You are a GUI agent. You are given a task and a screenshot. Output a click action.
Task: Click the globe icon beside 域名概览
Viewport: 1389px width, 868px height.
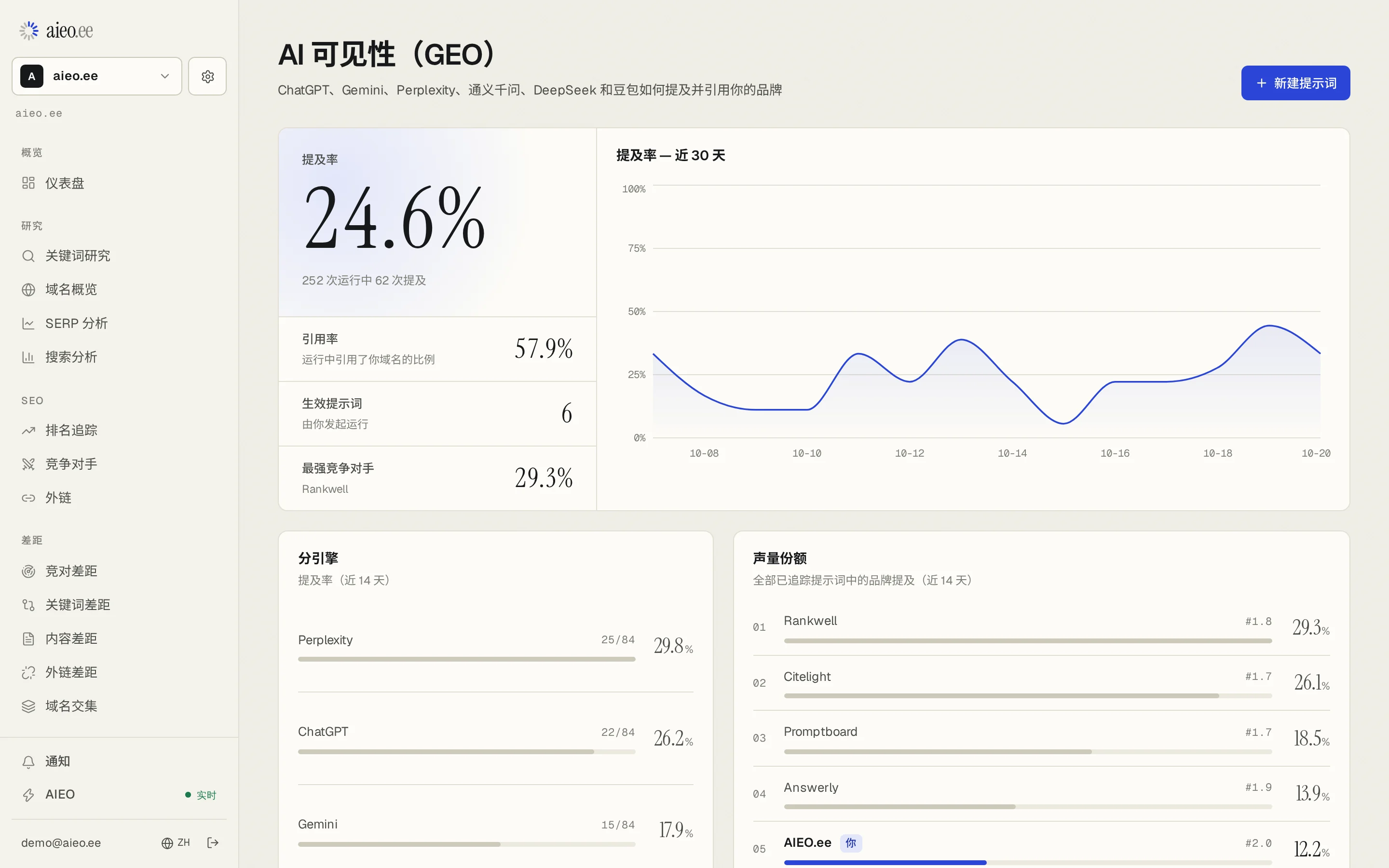pos(28,289)
